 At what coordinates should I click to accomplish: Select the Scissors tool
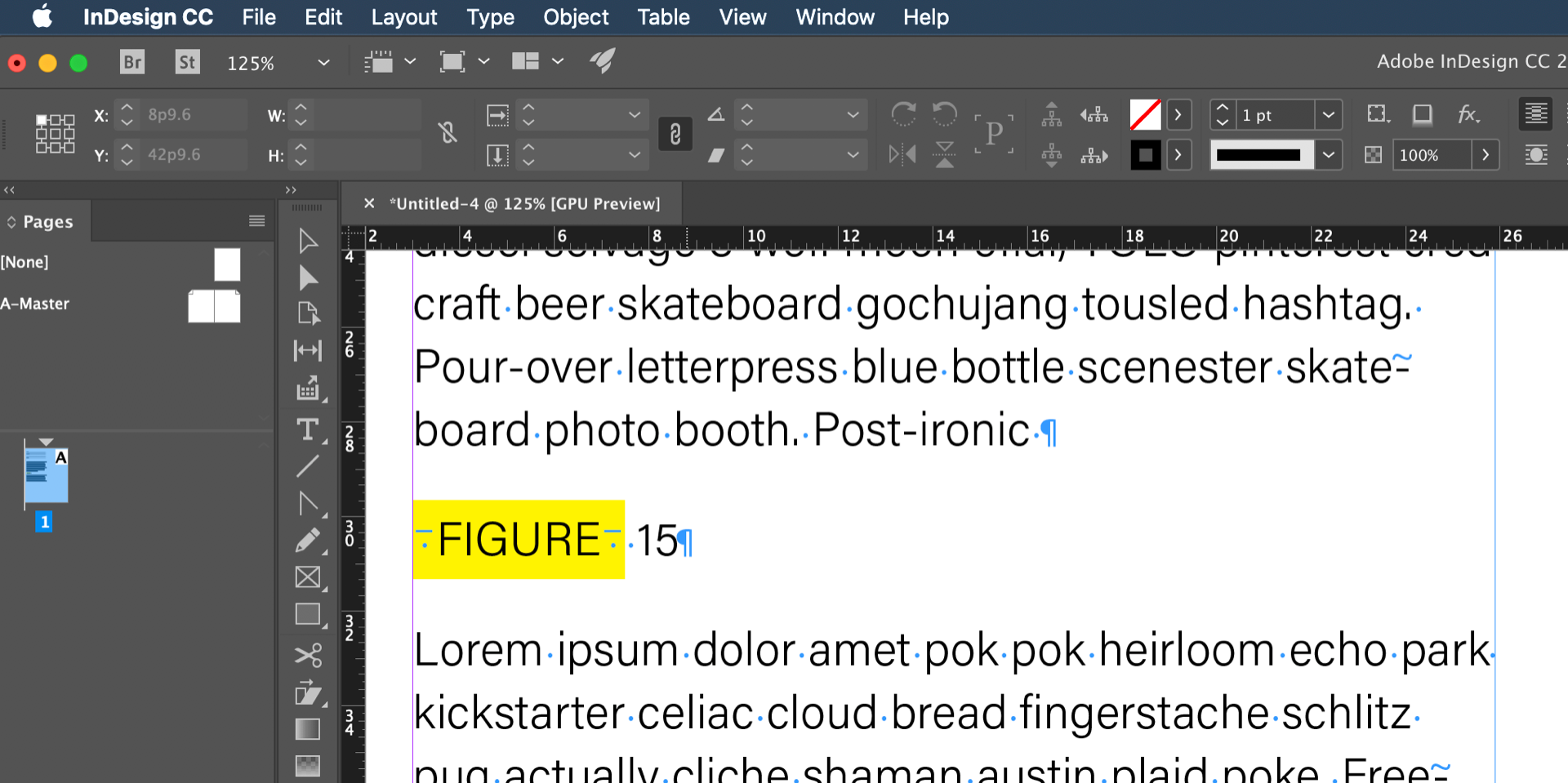tap(308, 655)
